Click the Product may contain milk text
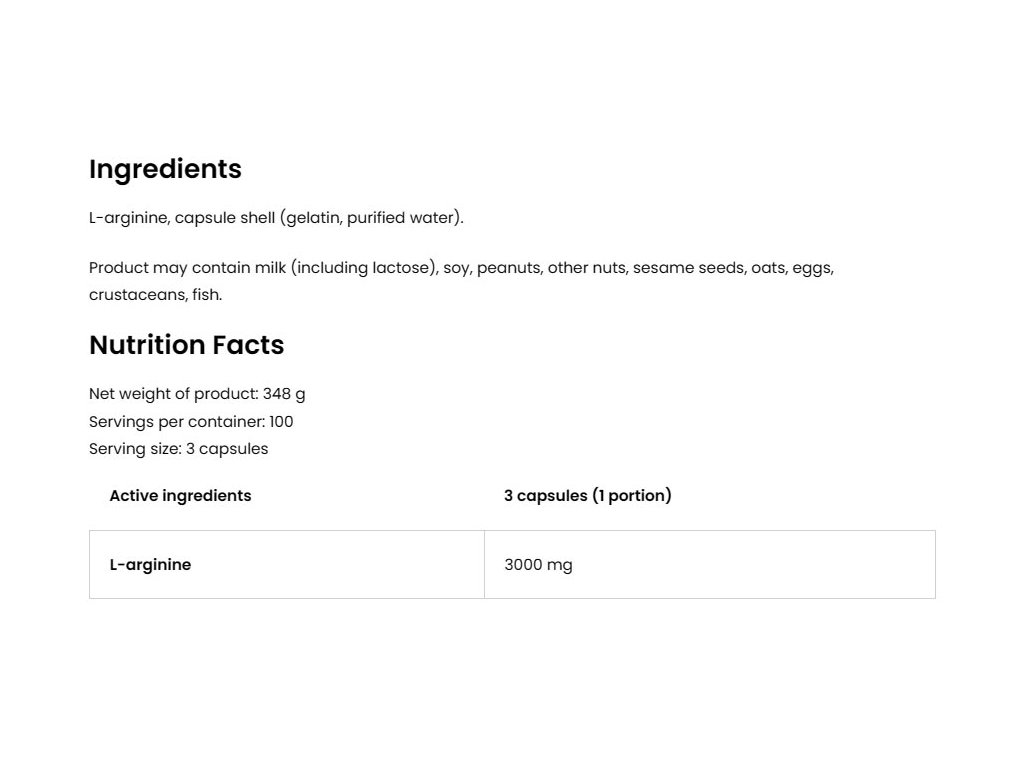 pos(188,268)
